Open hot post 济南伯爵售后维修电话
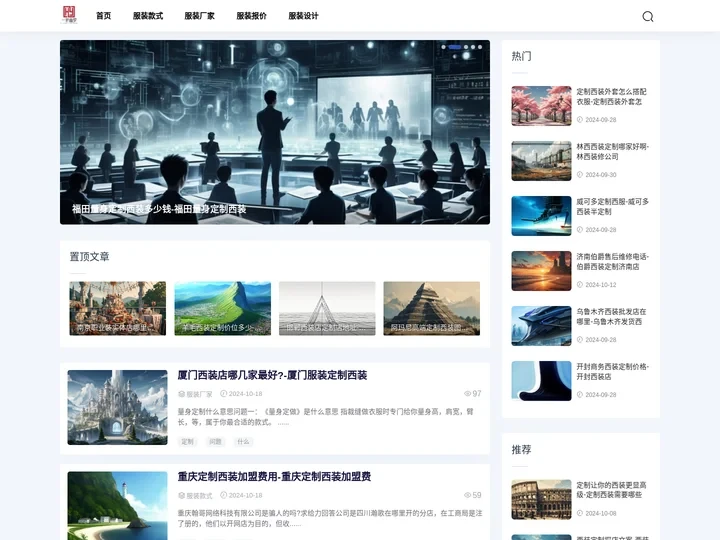Screen dimensions: 720x540 pyautogui.click(x=613, y=261)
